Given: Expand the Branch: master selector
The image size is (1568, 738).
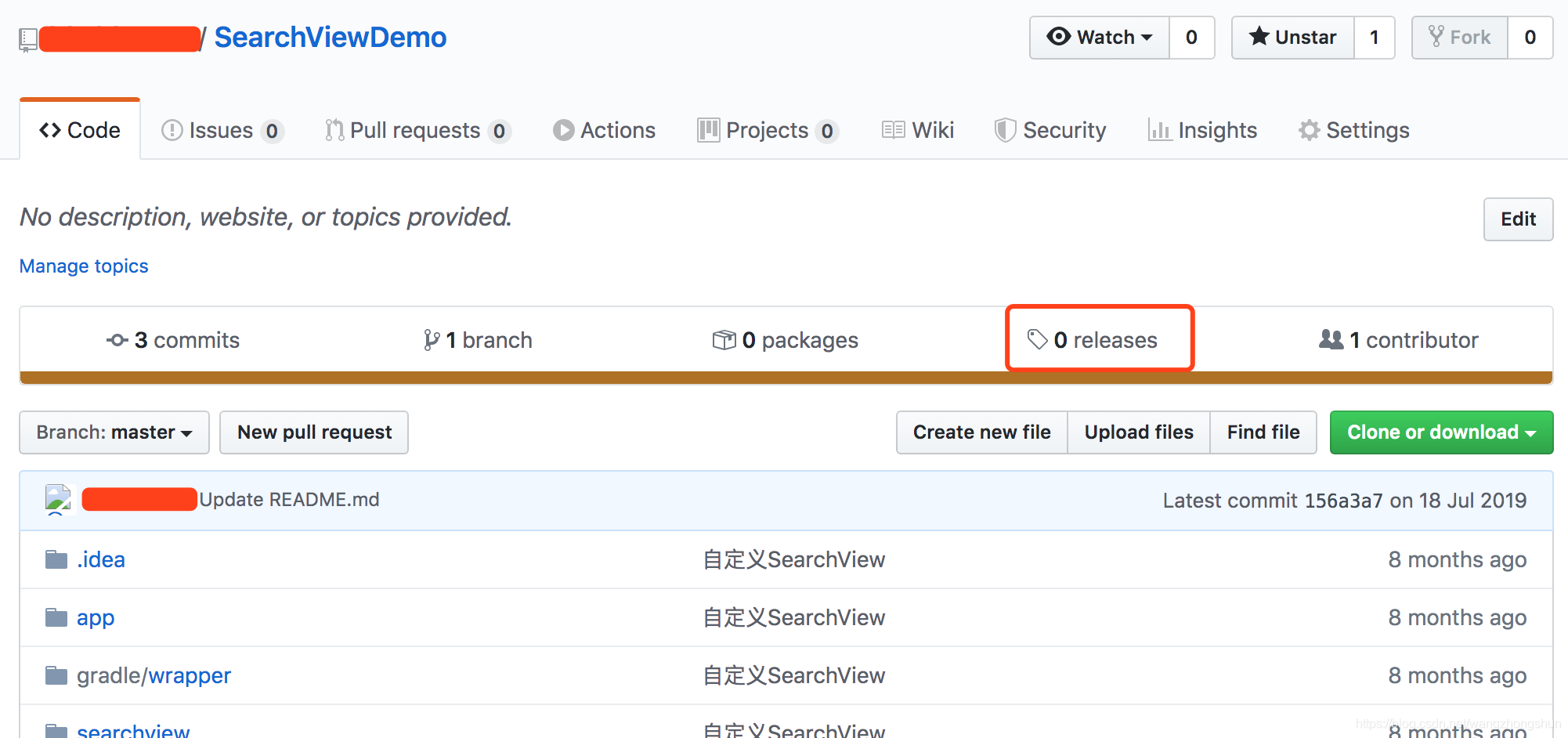Looking at the screenshot, I should point(114,432).
